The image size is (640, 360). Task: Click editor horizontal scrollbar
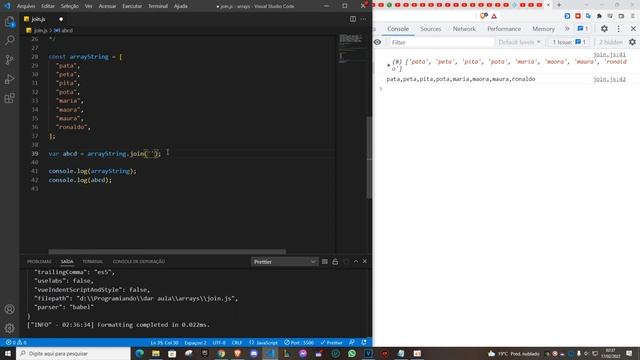tap(167, 251)
